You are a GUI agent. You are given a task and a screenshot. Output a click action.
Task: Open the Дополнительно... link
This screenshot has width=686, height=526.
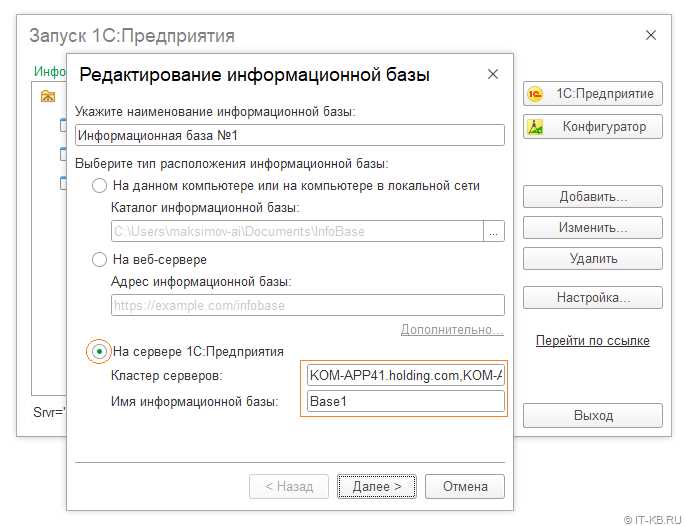pos(452,330)
